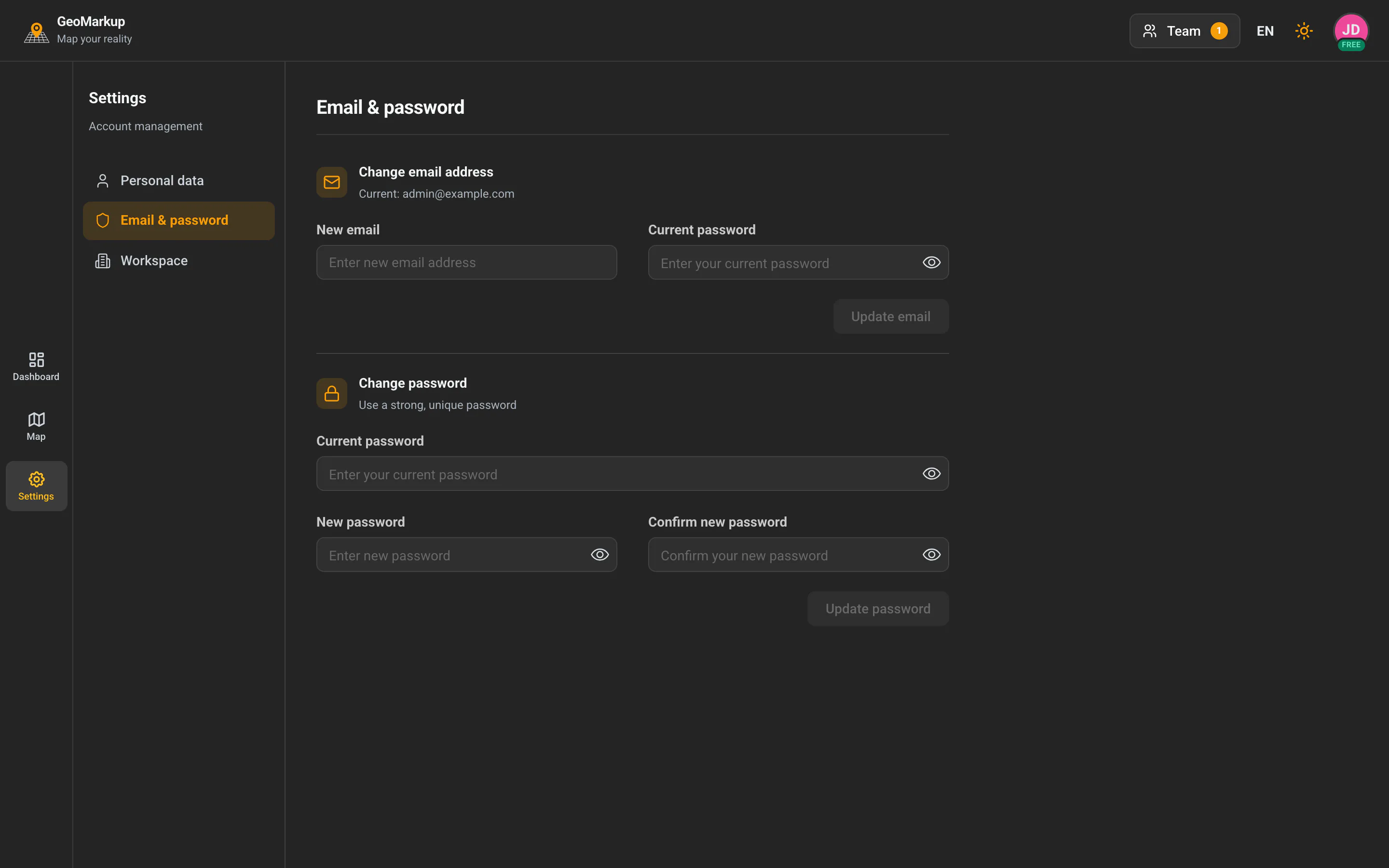Select the Email & password menu item
Viewport: 1389px width, 868px height.
point(178,220)
